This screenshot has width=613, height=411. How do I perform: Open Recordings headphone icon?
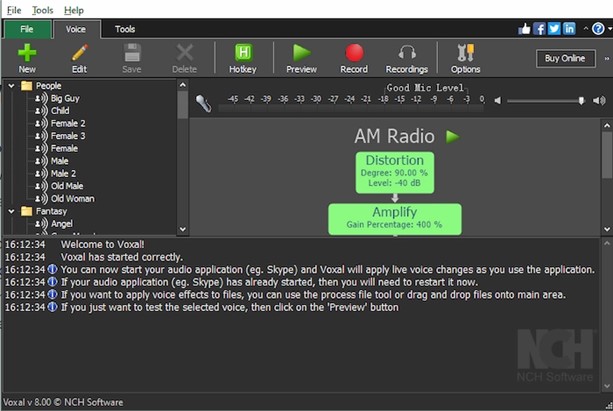pos(407,59)
